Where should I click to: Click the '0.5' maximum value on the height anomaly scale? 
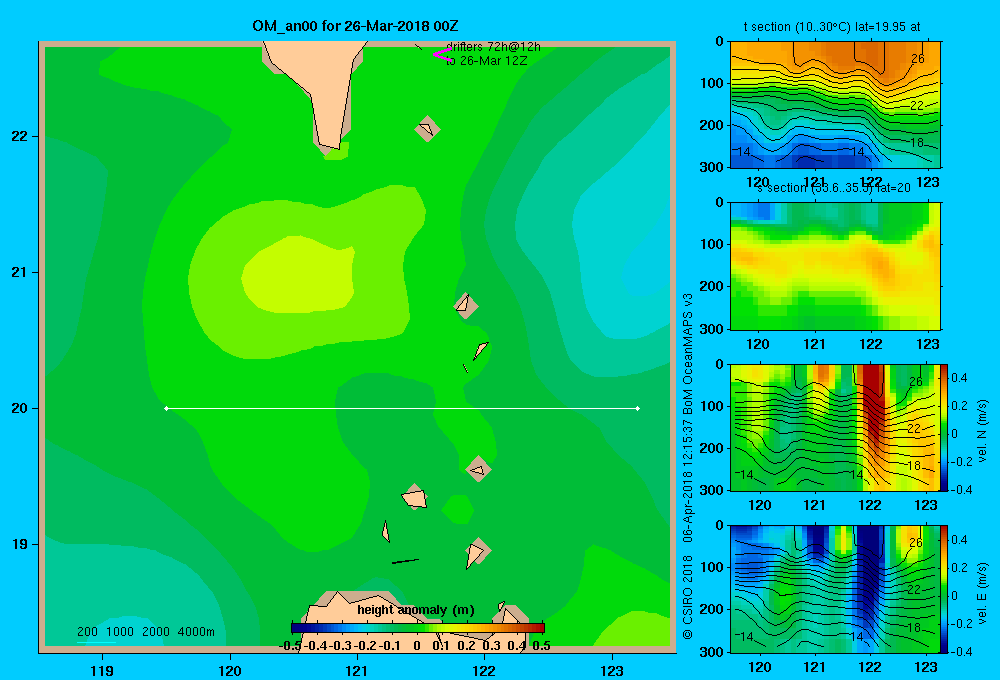(x=541, y=646)
